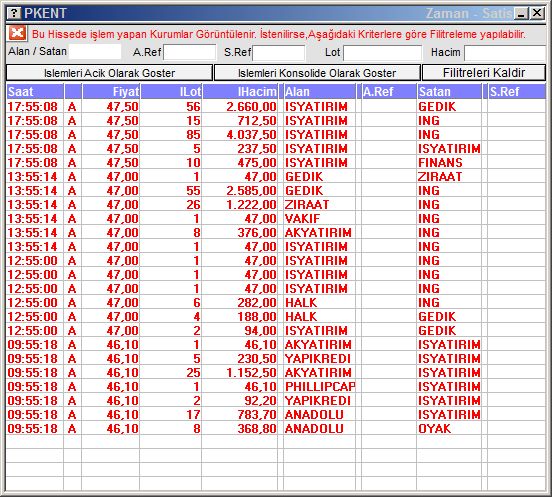Select buyer PHILLIPCAP cell
The width and height of the screenshot is (552, 497).
click(320, 386)
